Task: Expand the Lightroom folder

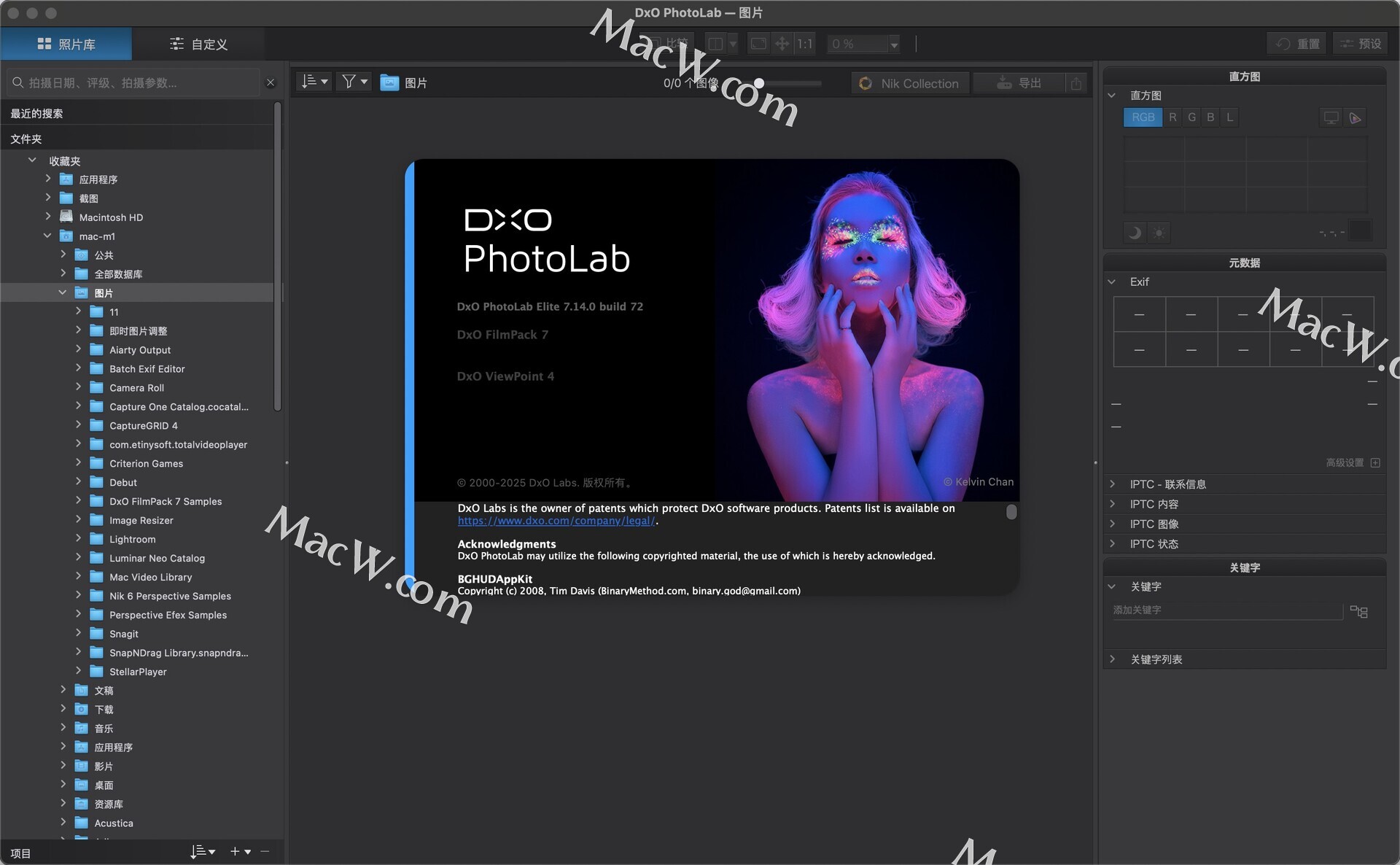Action: pyautogui.click(x=78, y=538)
